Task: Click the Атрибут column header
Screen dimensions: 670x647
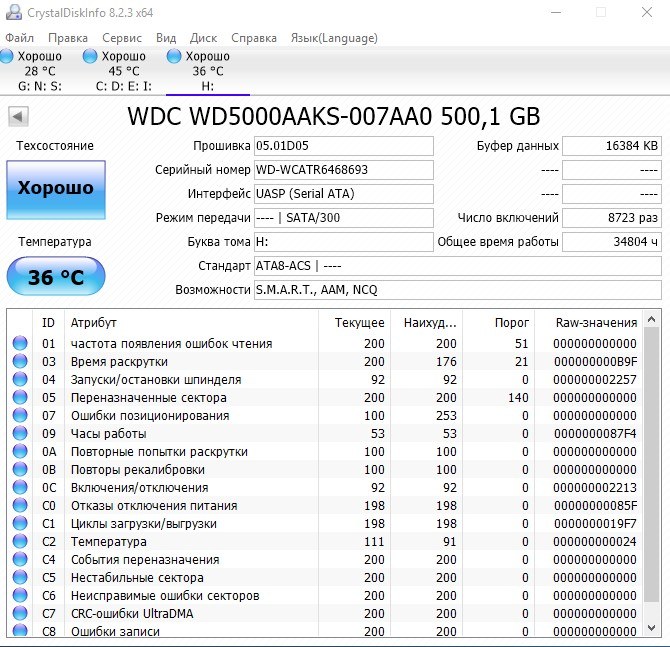Action: [93, 322]
